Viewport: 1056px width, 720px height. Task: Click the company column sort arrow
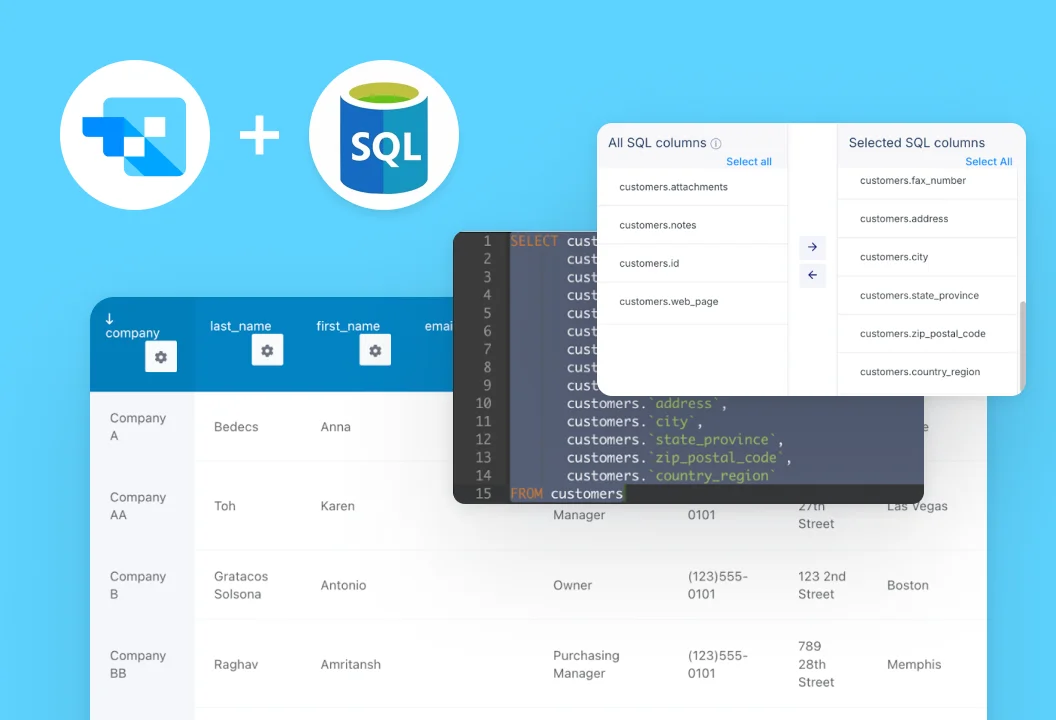pos(109,319)
